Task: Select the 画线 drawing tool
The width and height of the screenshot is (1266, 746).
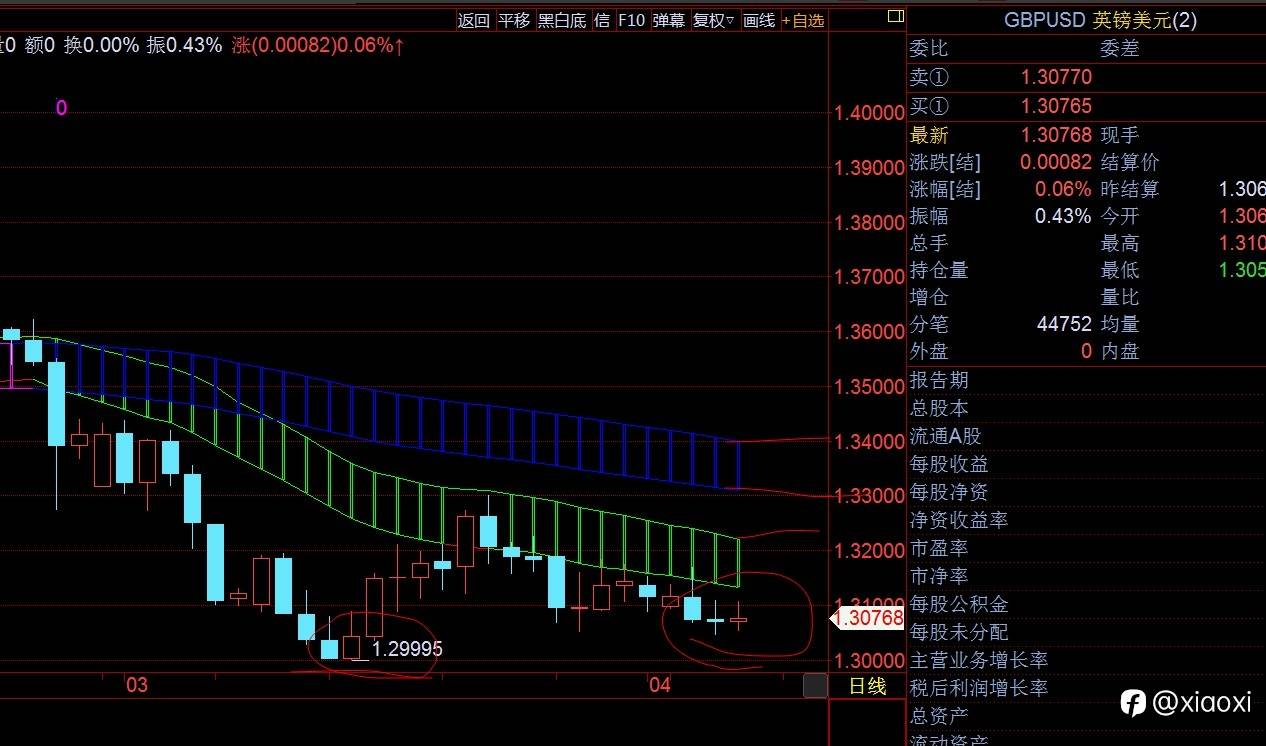Action: [x=759, y=20]
